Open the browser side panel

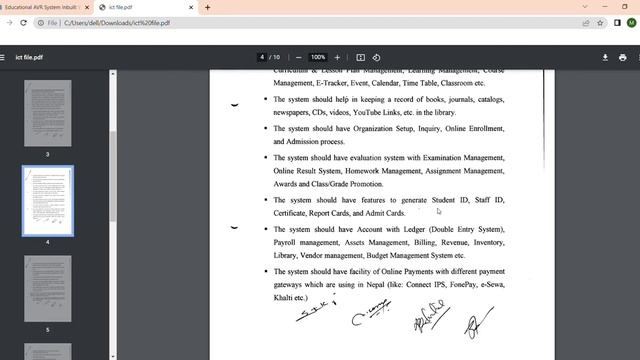(617, 23)
